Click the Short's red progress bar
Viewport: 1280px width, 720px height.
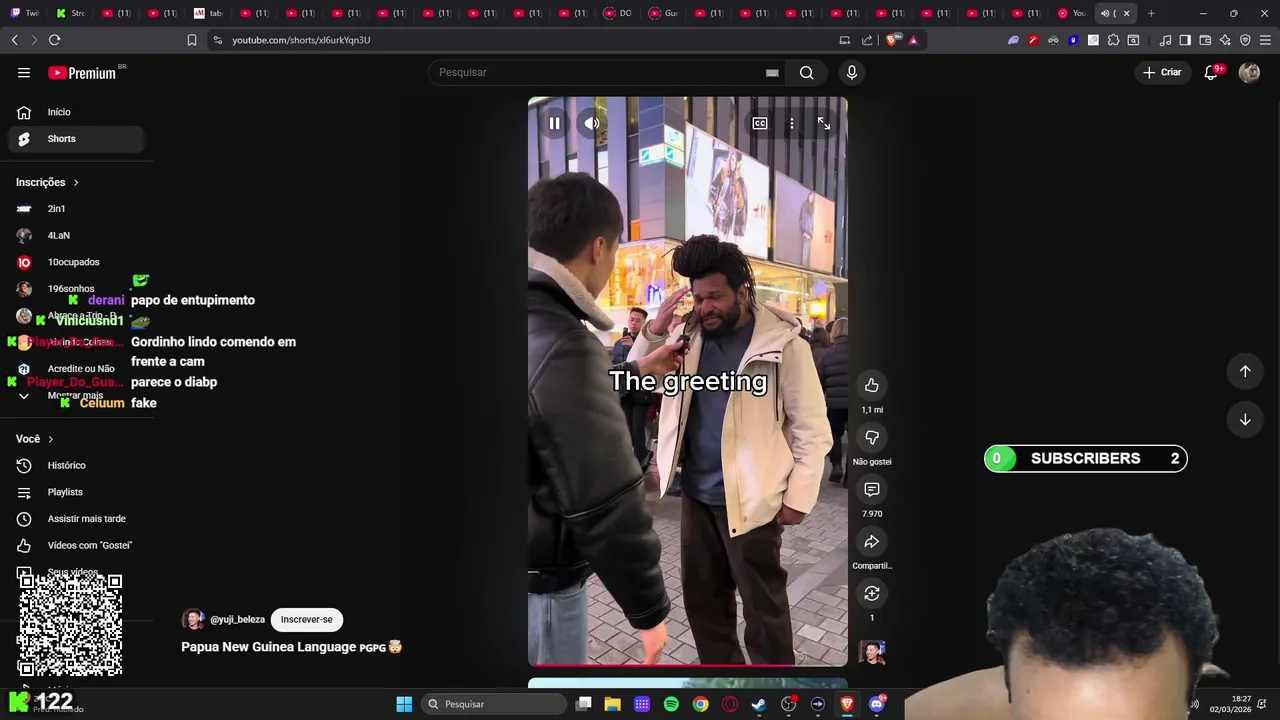tap(688, 664)
